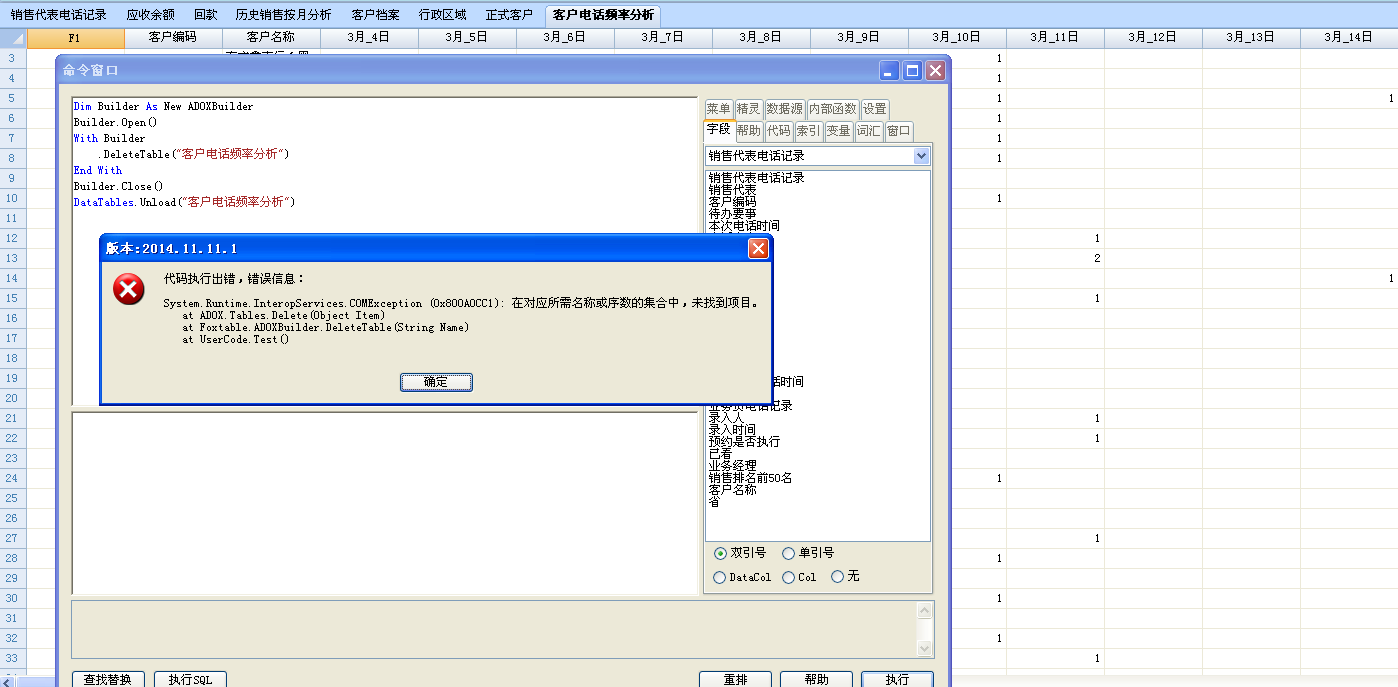Expand the 销售代表电话记录 table dropdown
The width and height of the screenshot is (1398, 687).
pos(921,156)
